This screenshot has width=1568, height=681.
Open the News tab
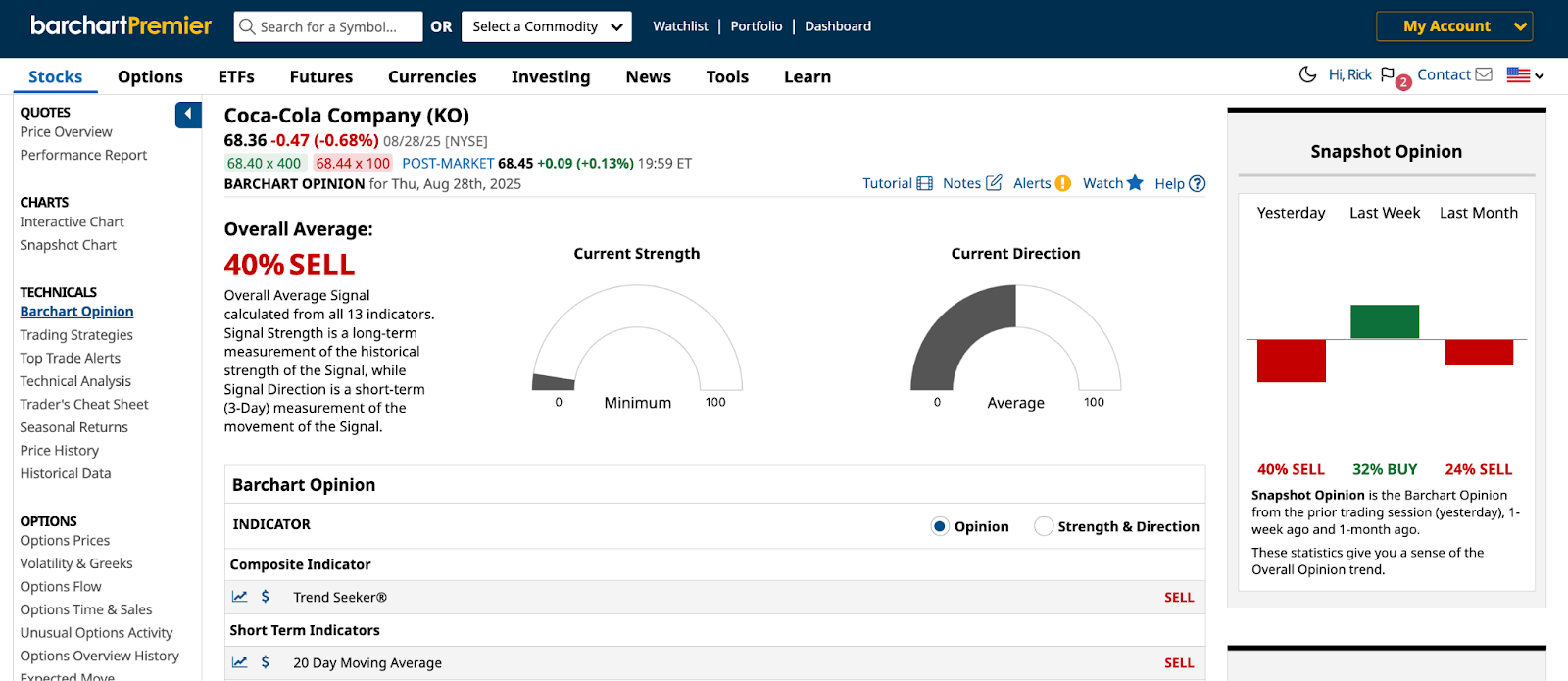tap(649, 76)
